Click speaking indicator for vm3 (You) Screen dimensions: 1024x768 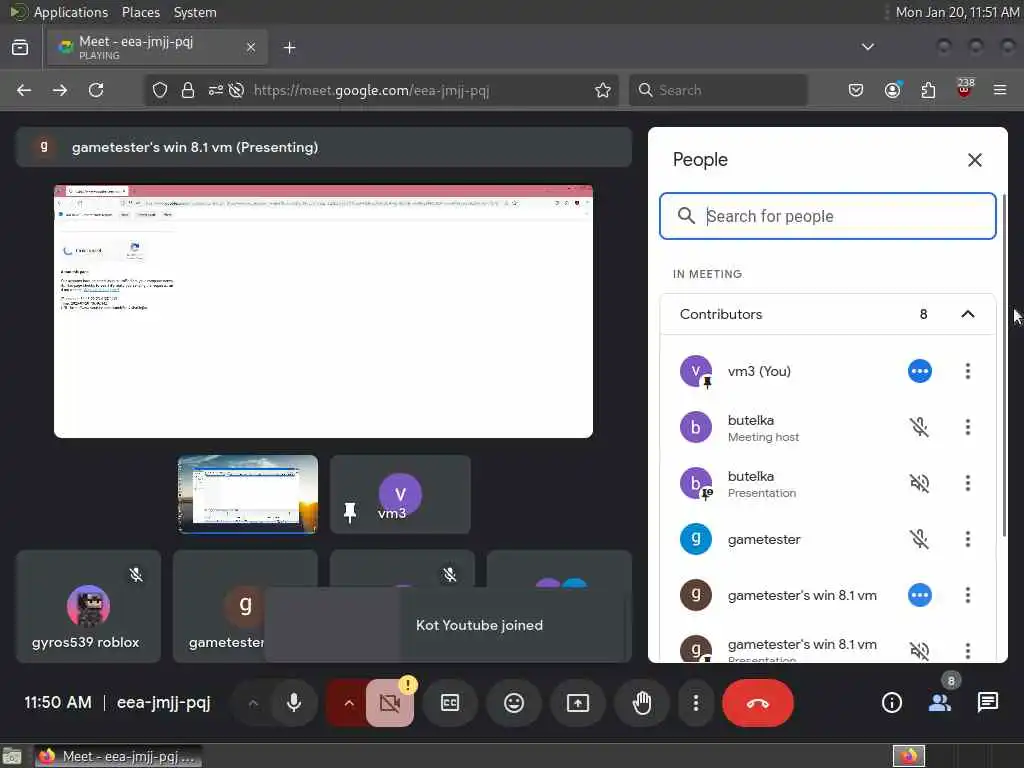[920, 371]
